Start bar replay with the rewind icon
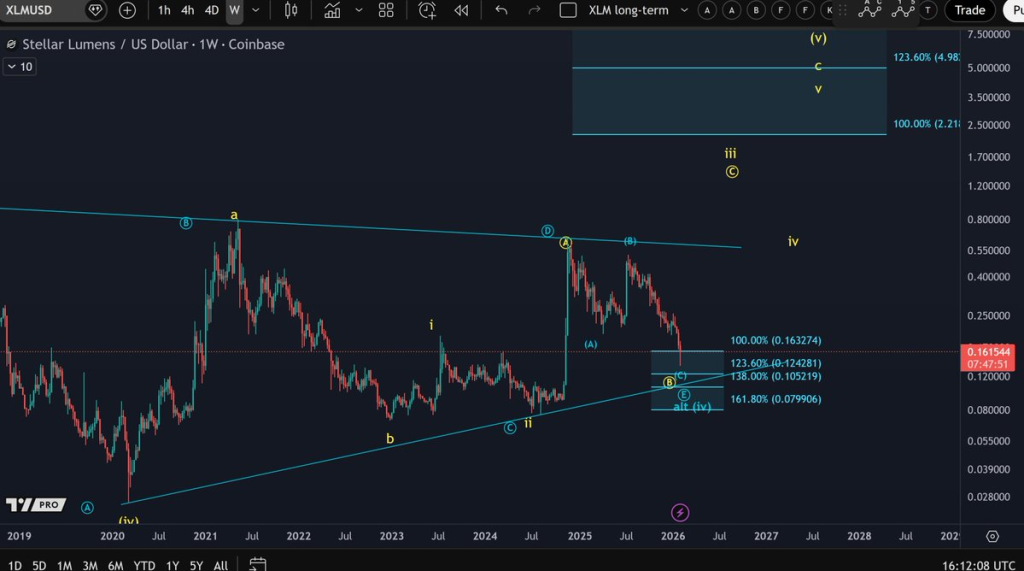This screenshot has height=571, width=1024. point(461,10)
